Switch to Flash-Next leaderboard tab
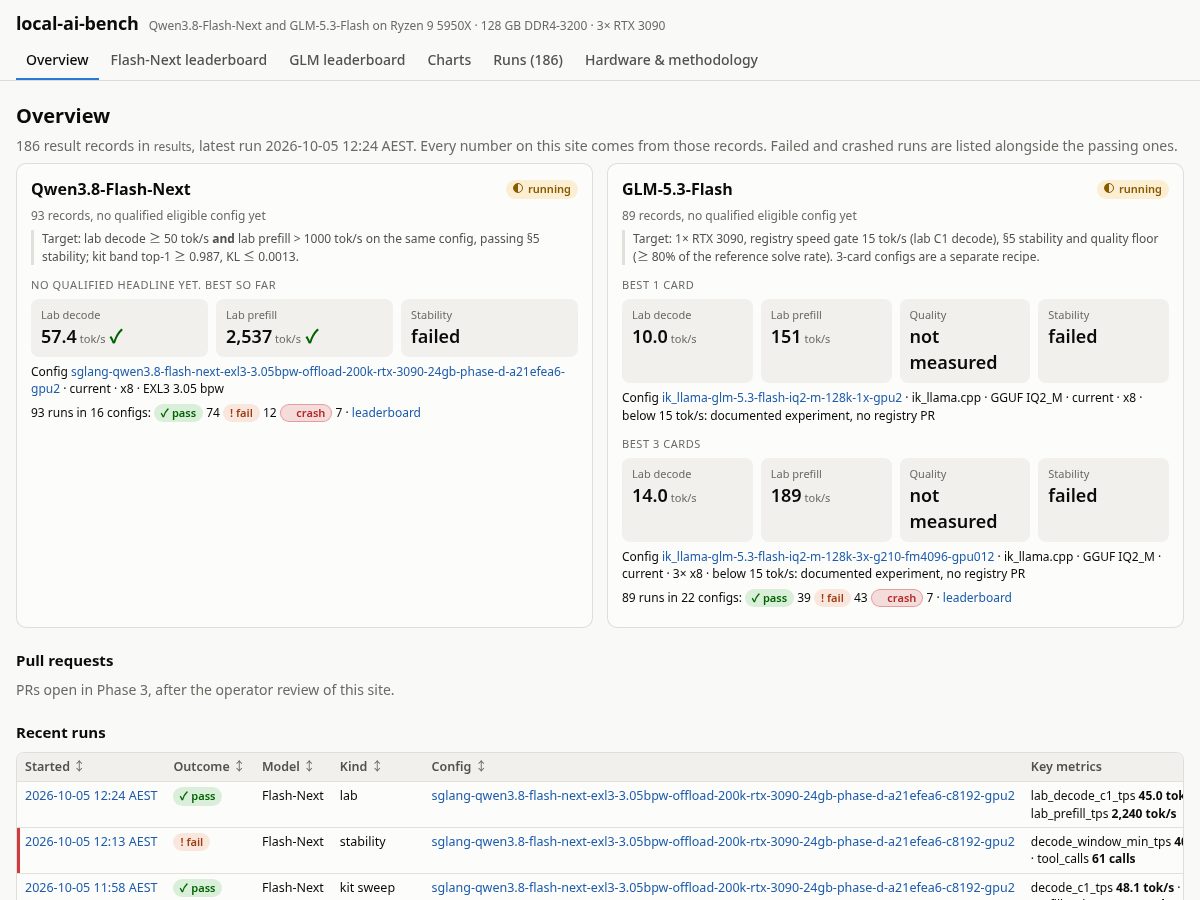1200x900 pixels. pos(189,60)
